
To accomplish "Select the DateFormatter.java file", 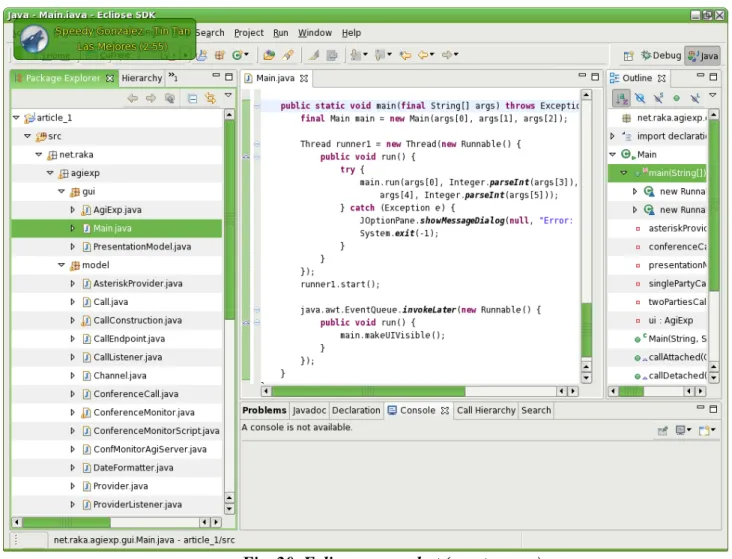I will click(x=133, y=467).
